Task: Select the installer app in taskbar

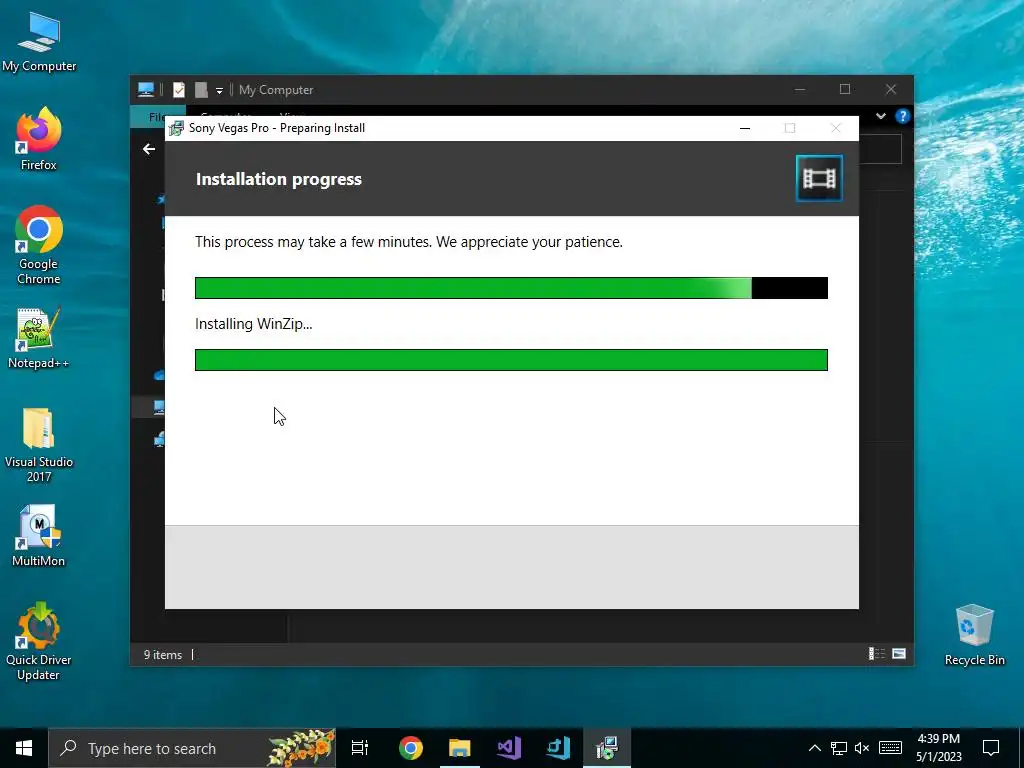Action: (x=607, y=748)
